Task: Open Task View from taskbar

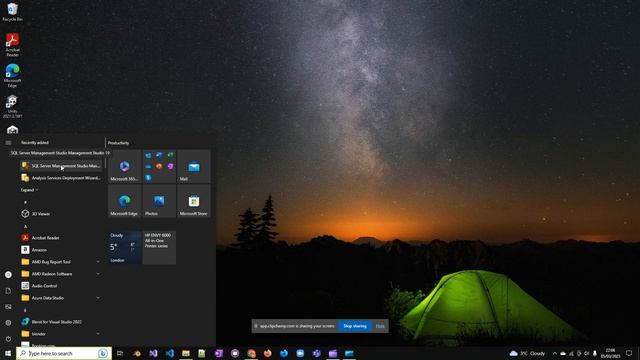Action: click(x=120, y=353)
